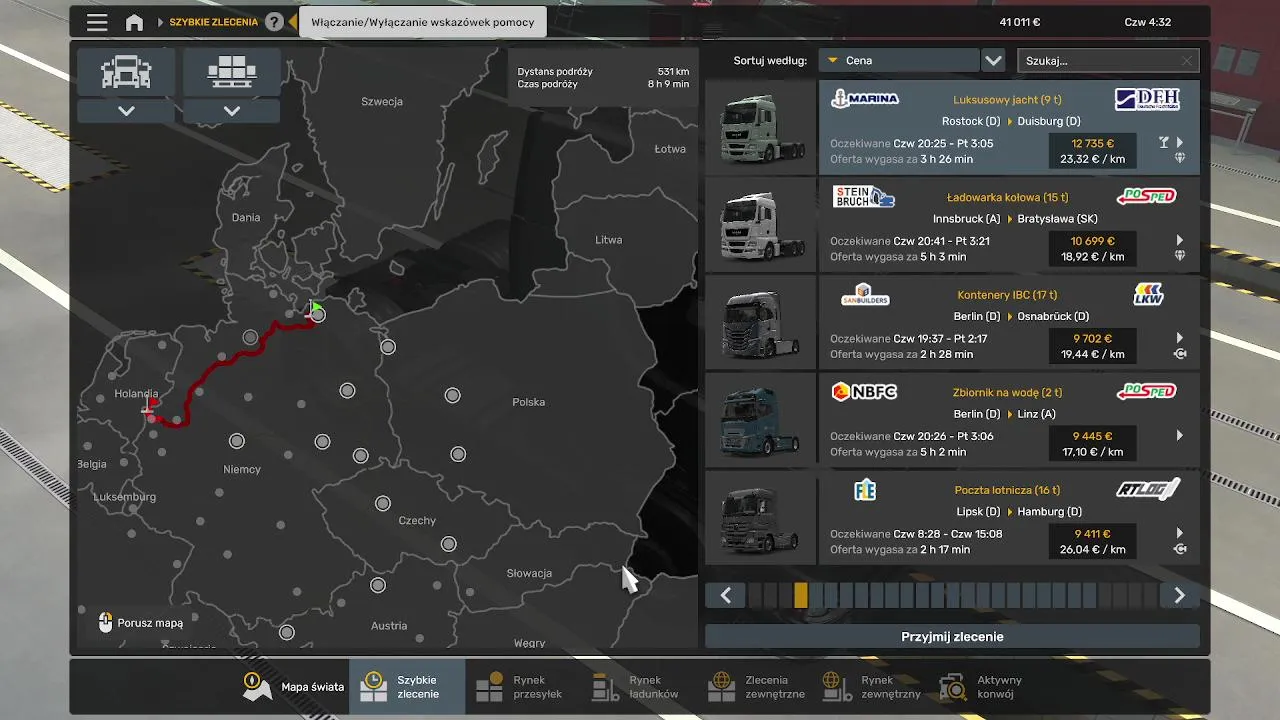Click the diamond valuable-cargo icon on yacht job
The height and width of the screenshot is (720, 1280).
click(x=1180, y=158)
